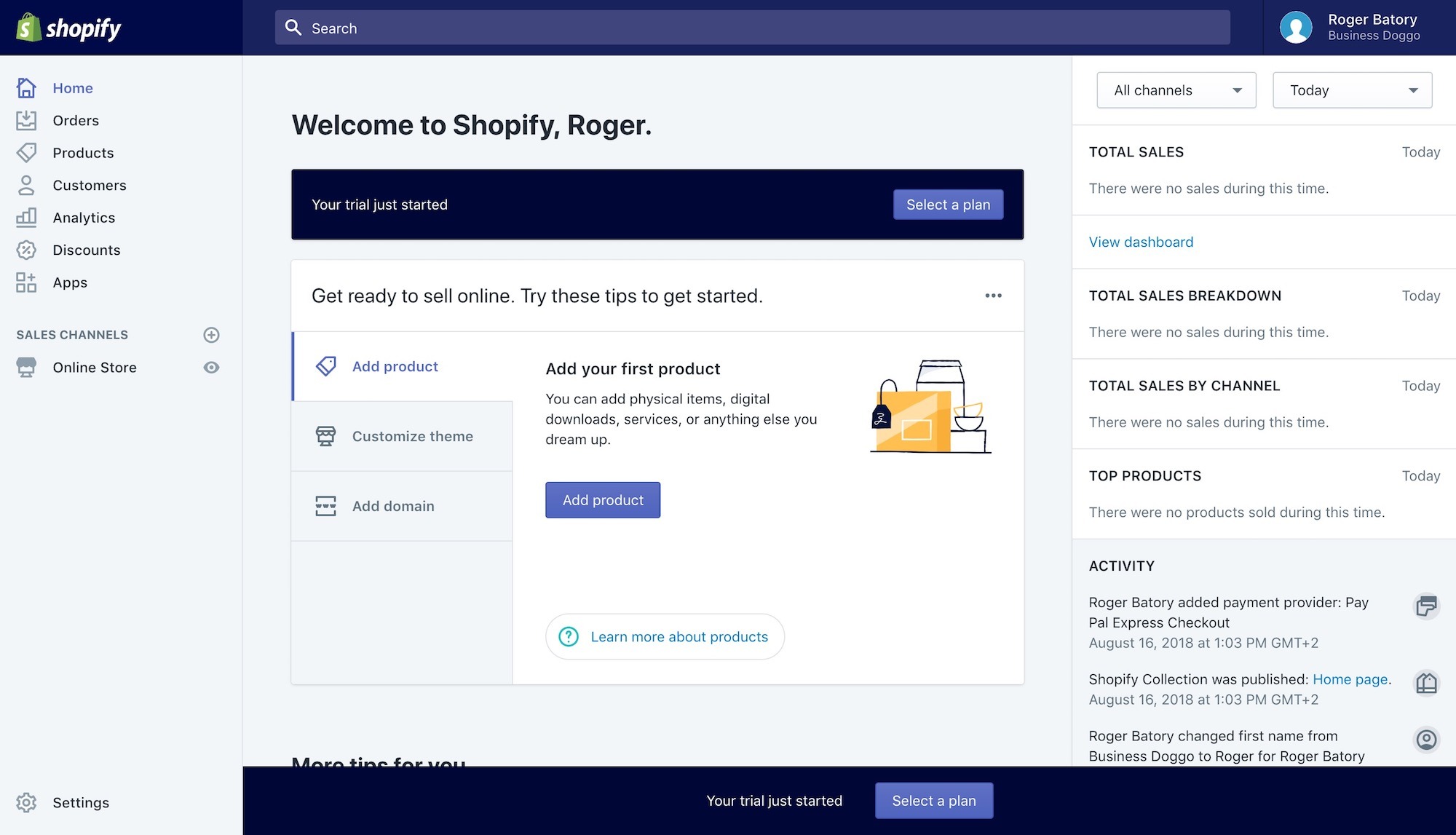The height and width of the screenshot is (835, 1456).
Task: Click the Discounts badge icon
Action: click(x=26, y=250)
